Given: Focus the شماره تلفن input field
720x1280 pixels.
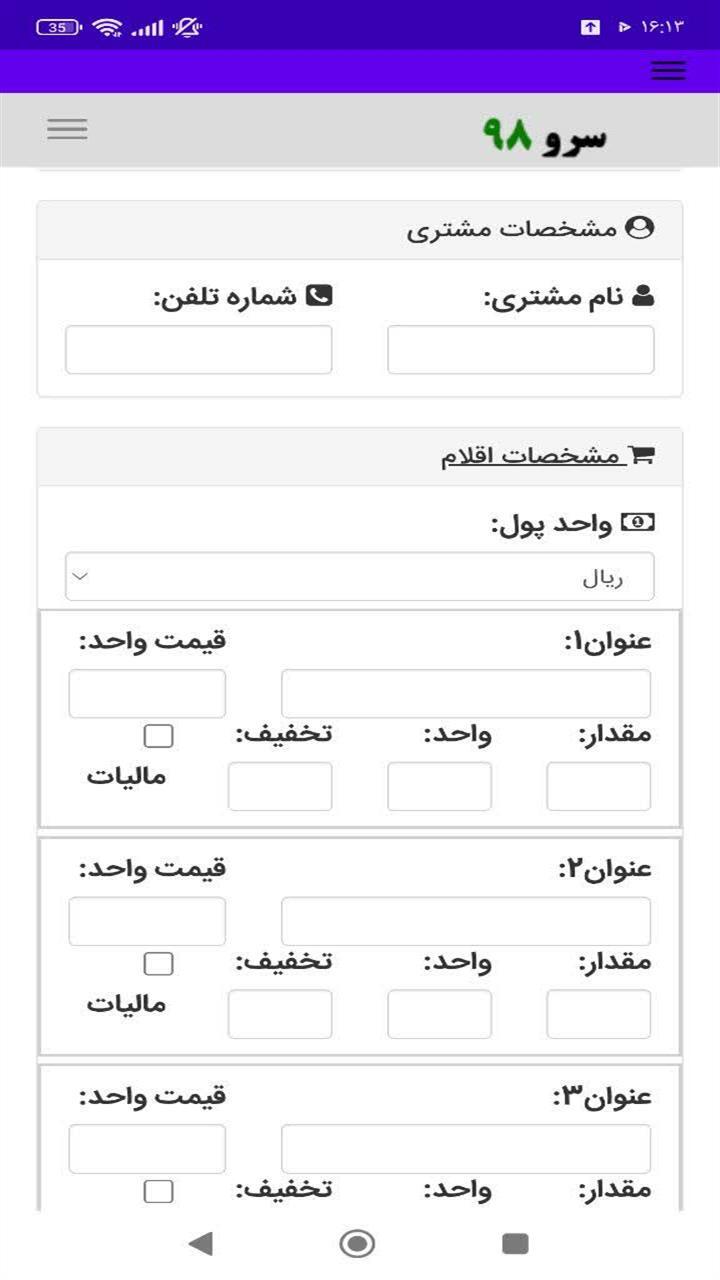Looking at the screenshot, I should click(199, 350).
